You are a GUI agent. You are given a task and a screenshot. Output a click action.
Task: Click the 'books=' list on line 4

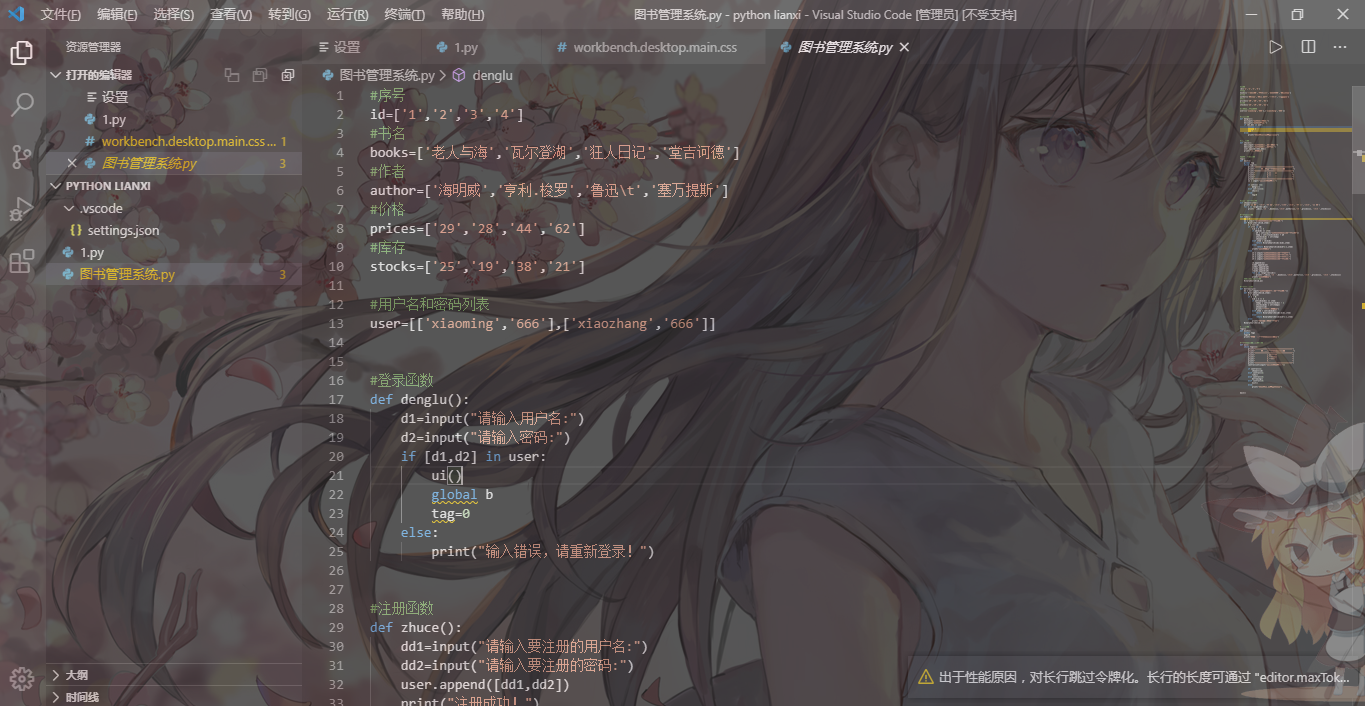tap(554, 152)
